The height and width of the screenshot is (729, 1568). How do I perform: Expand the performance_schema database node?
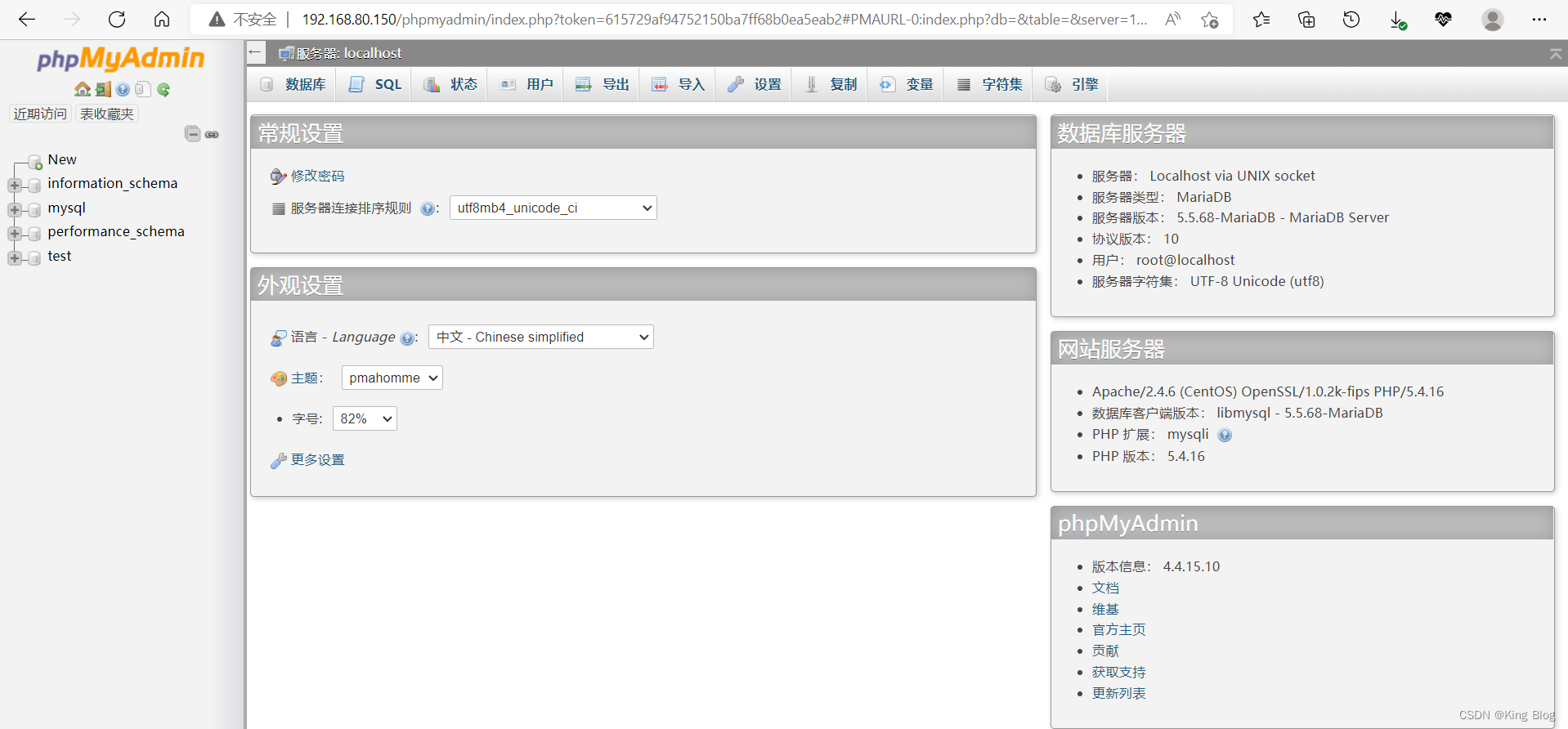click(x=15, y=234)
